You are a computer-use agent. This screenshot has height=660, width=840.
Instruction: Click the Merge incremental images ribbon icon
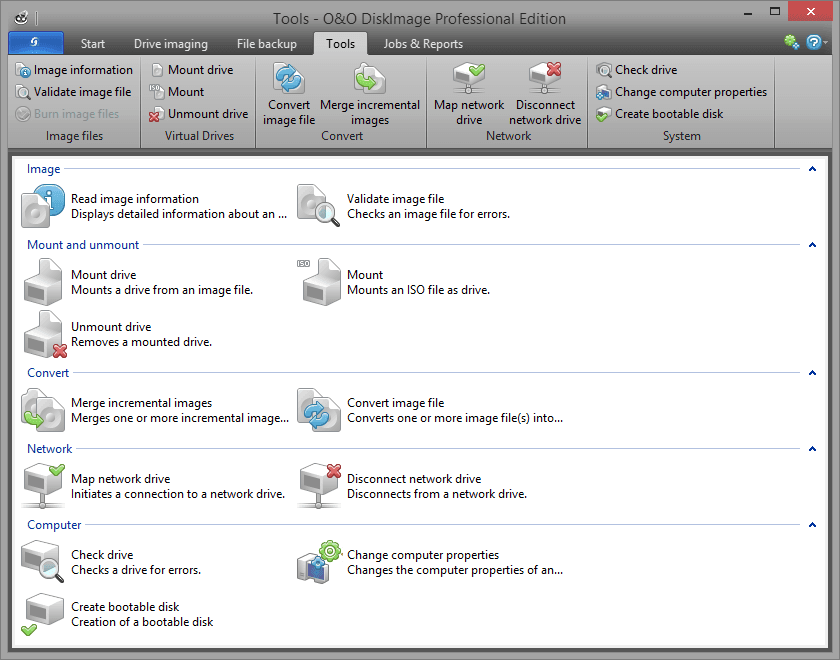[x=370, y=79]
